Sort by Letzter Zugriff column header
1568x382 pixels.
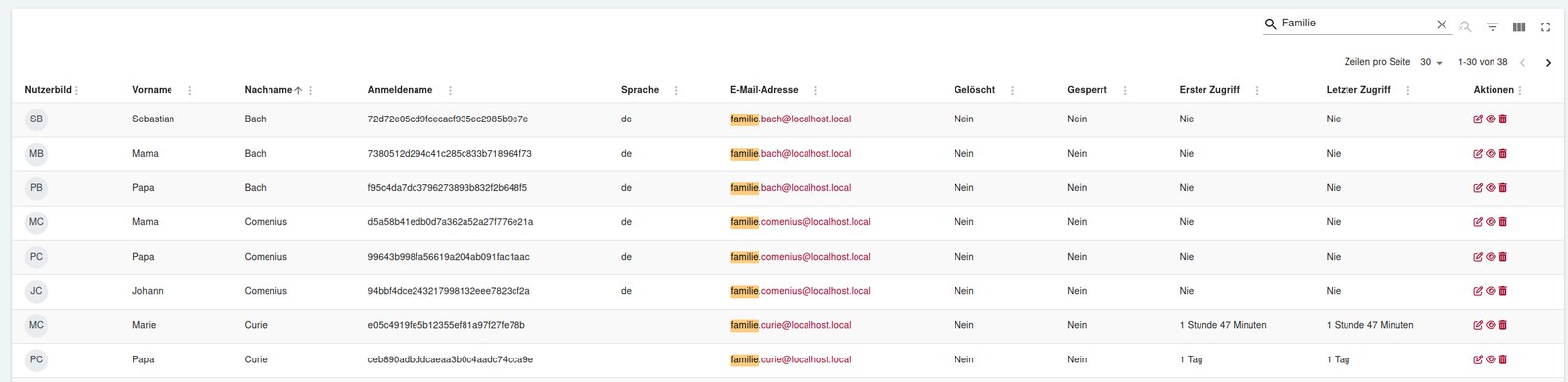click(1358, 90)
